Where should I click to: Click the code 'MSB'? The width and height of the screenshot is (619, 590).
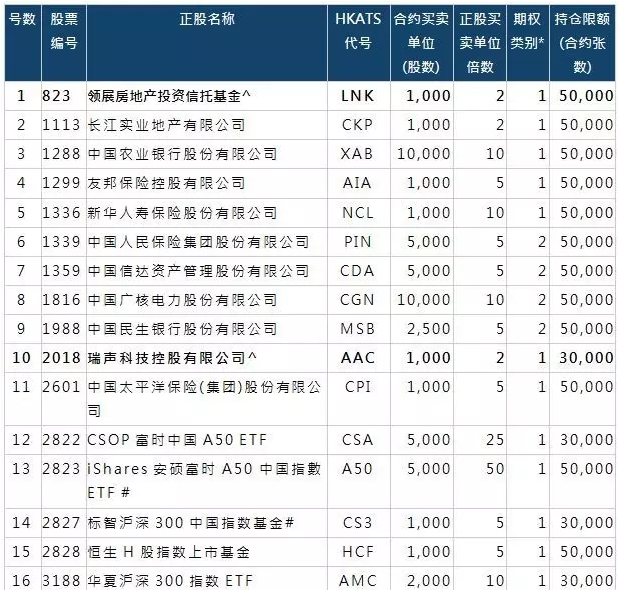coord(357,329)
